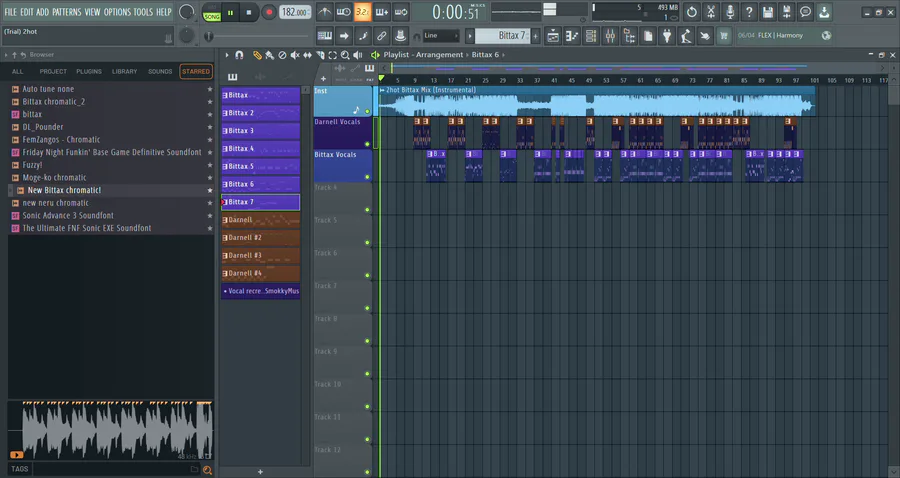This screenshot has width=900, height=478.
Task: Select the Slice tool in Playlist
Action: 320,55
